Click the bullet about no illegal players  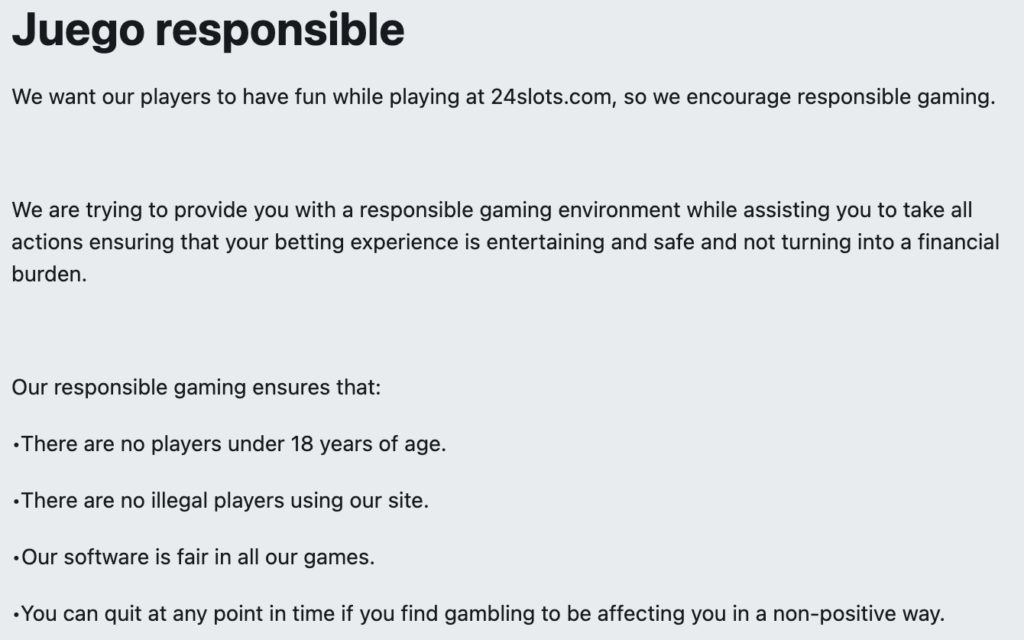point(222,500)
